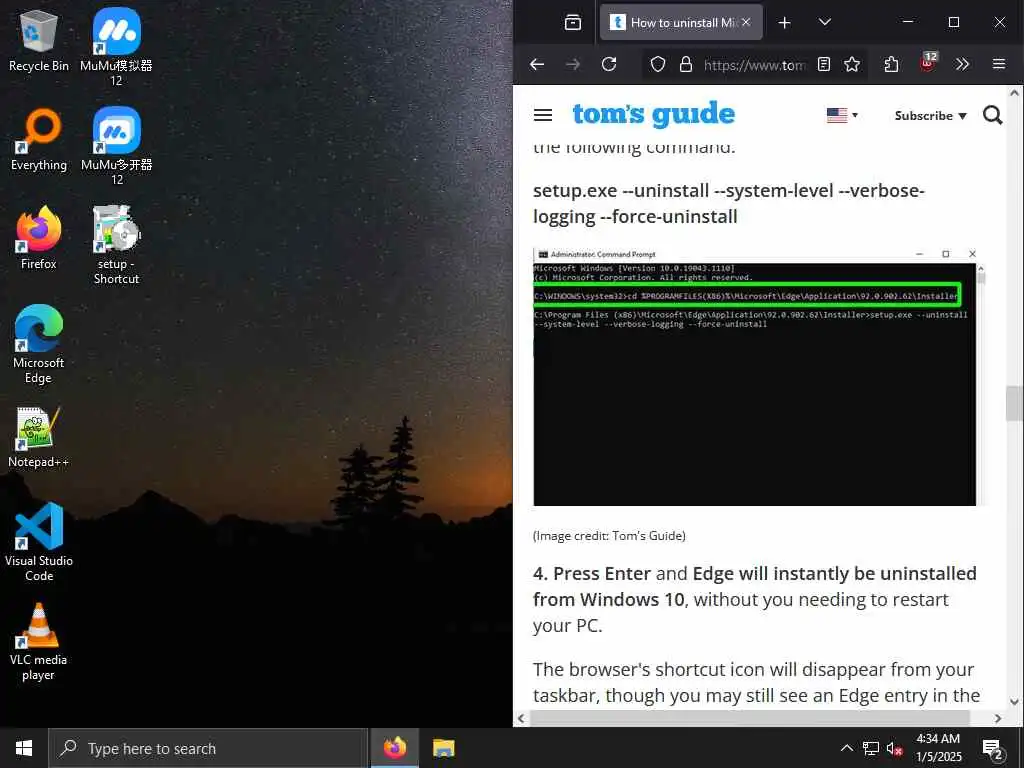Open the Firefox Extensions puzzle icon
1024x768 pixels.
(891, 64)
